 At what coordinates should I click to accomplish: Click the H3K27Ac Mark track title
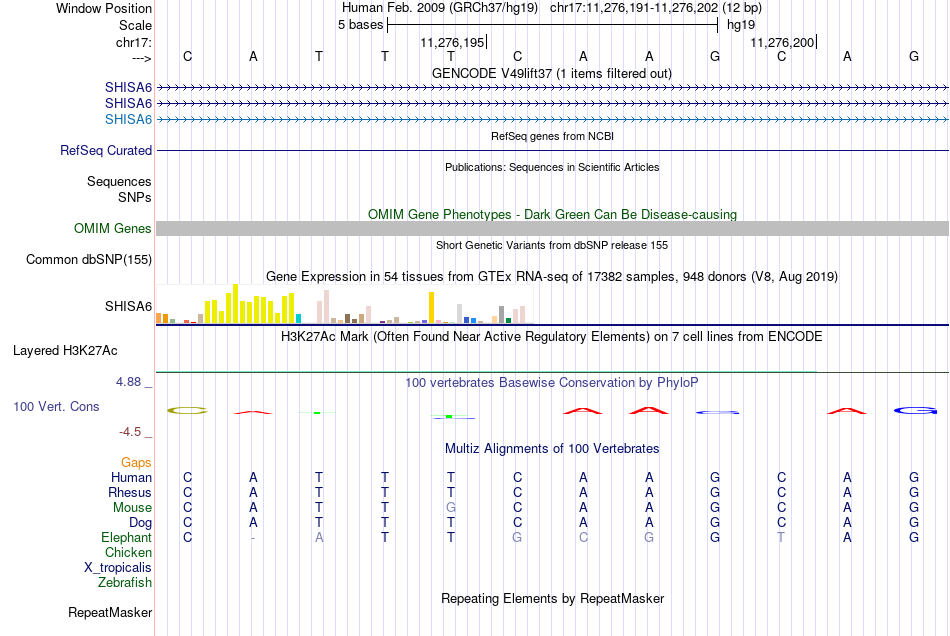(552, 337)
